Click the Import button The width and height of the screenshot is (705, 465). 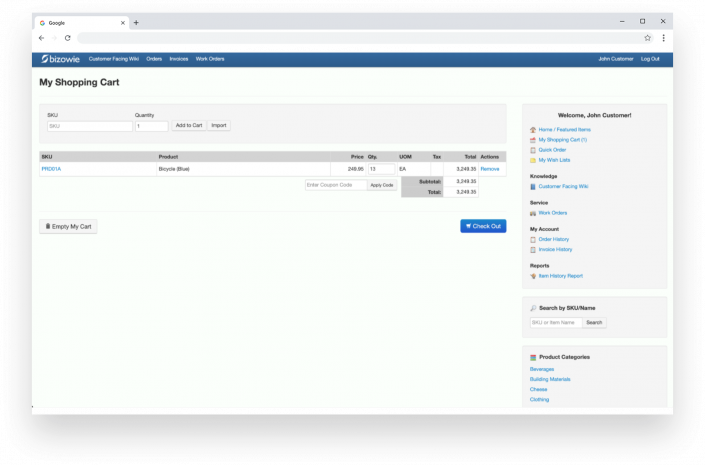[219, 125]
